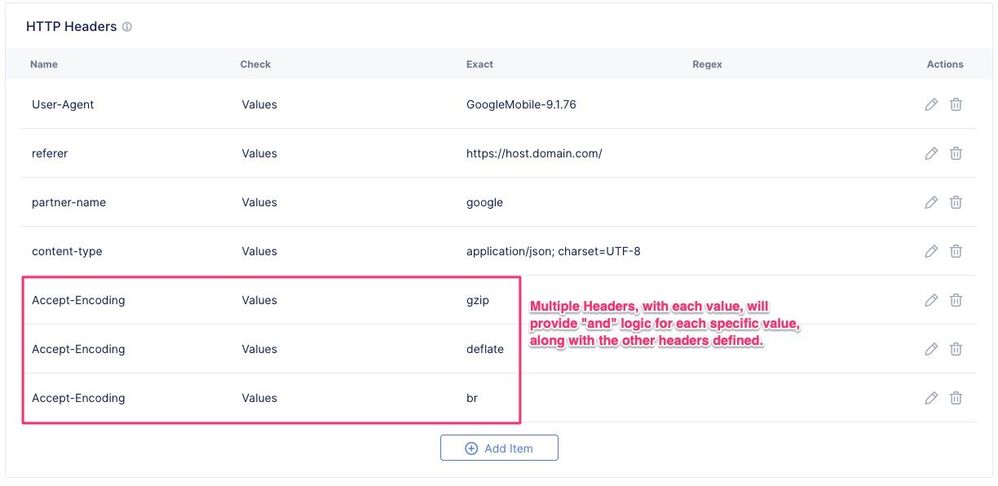Delete the referer header row

956,153
